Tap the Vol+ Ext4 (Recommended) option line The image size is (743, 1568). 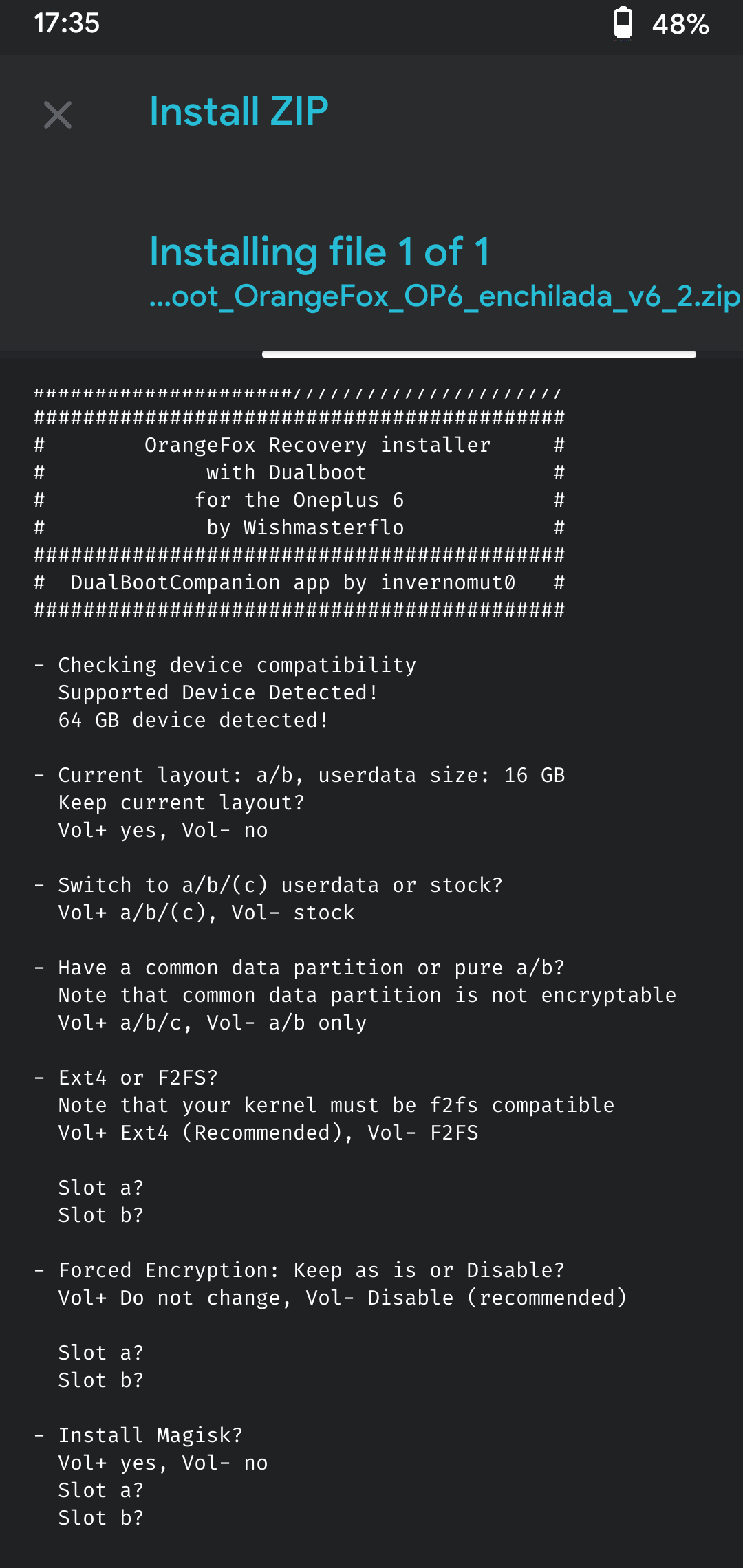(268, 1133)
